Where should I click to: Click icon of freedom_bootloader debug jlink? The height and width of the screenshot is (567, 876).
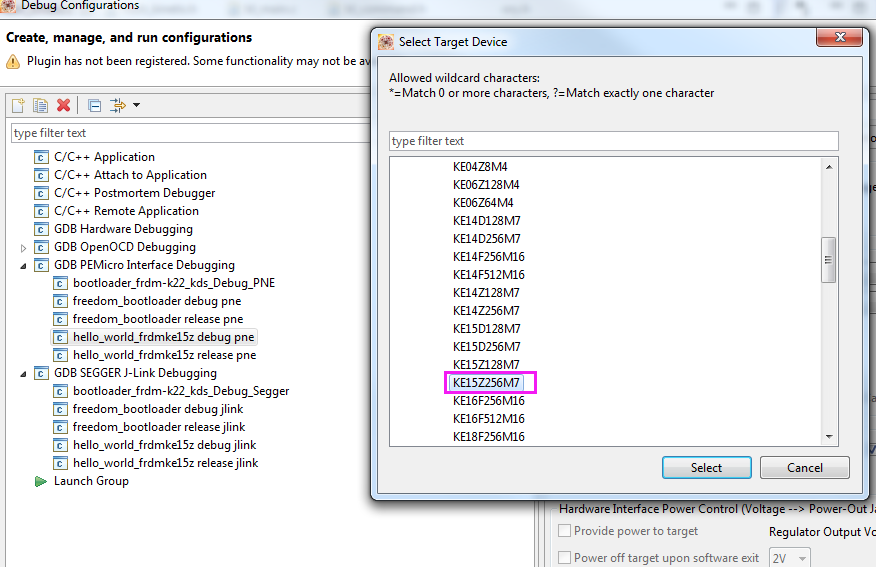coord(60,409)
